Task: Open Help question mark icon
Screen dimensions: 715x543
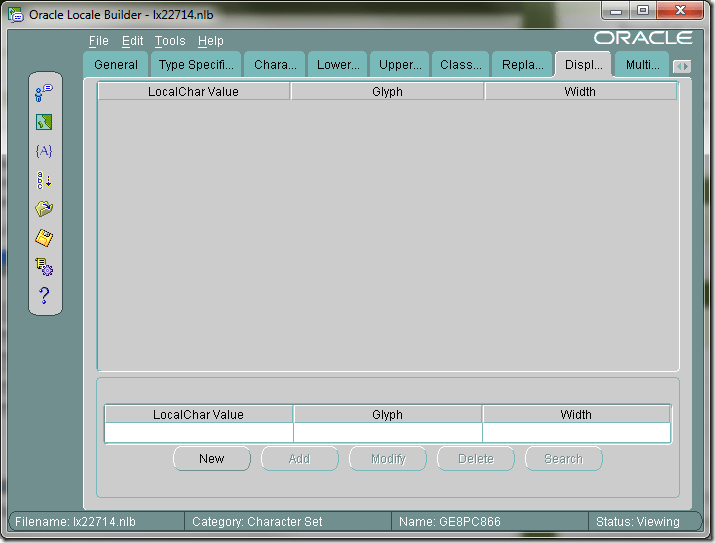Action: 44,295
